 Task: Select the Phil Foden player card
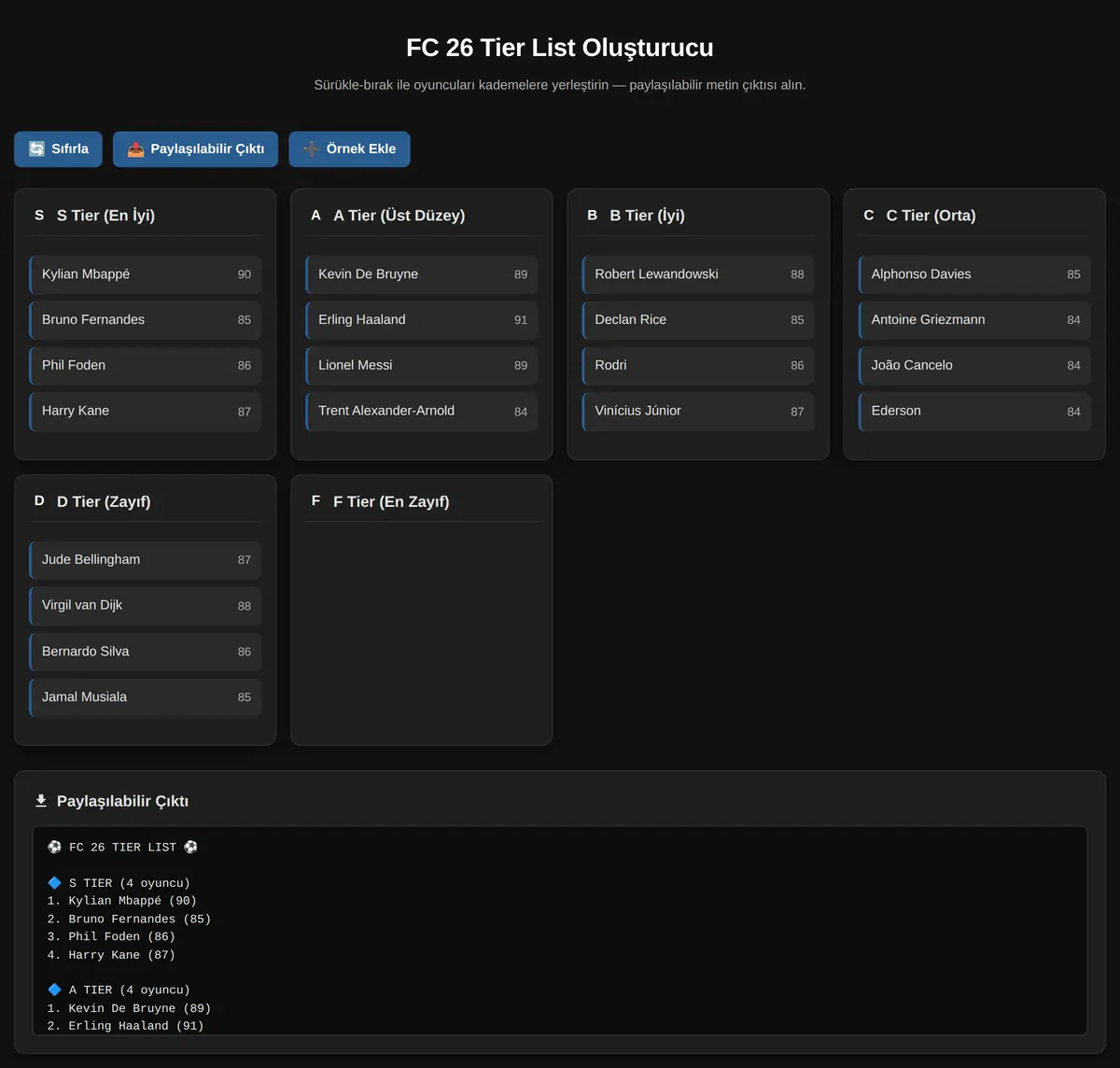tap(146, 366)
